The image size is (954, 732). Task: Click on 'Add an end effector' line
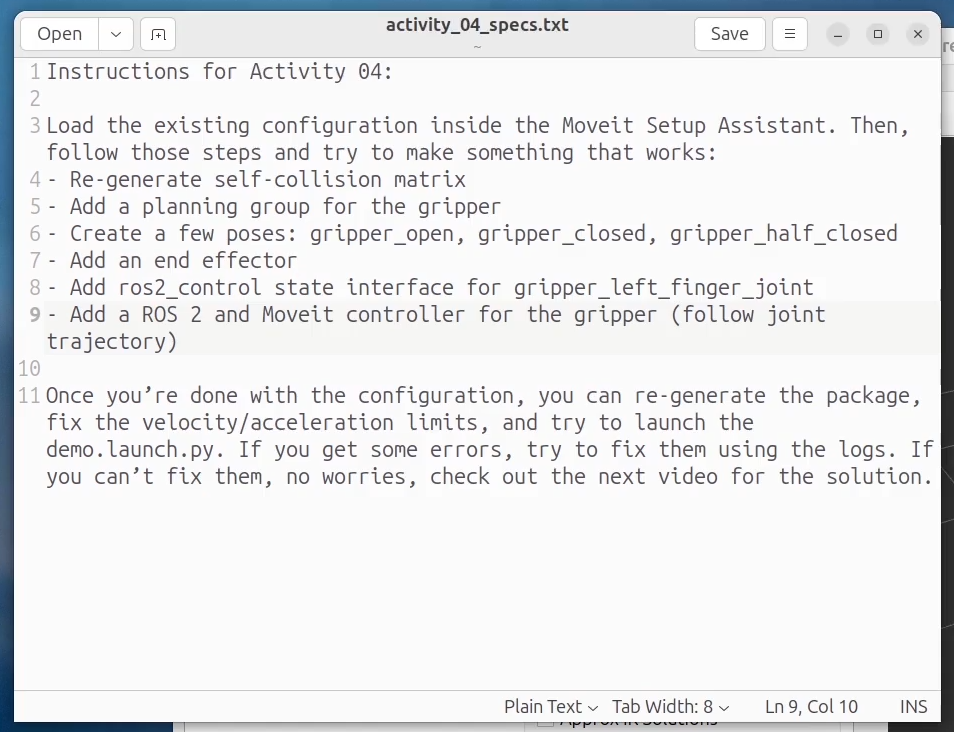183,261
